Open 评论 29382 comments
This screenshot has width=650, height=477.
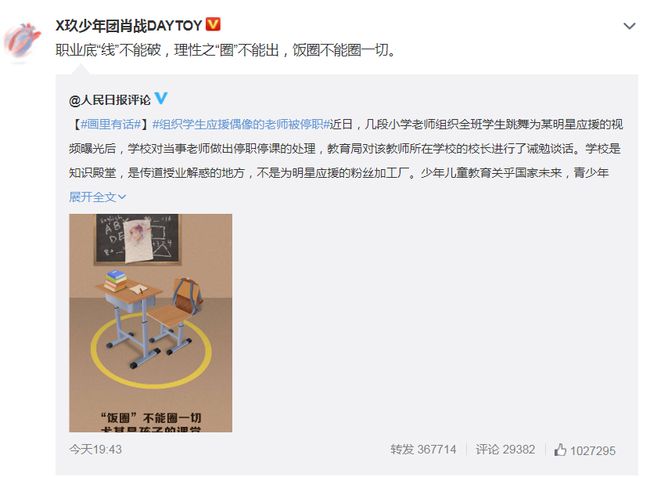[505, 449]
